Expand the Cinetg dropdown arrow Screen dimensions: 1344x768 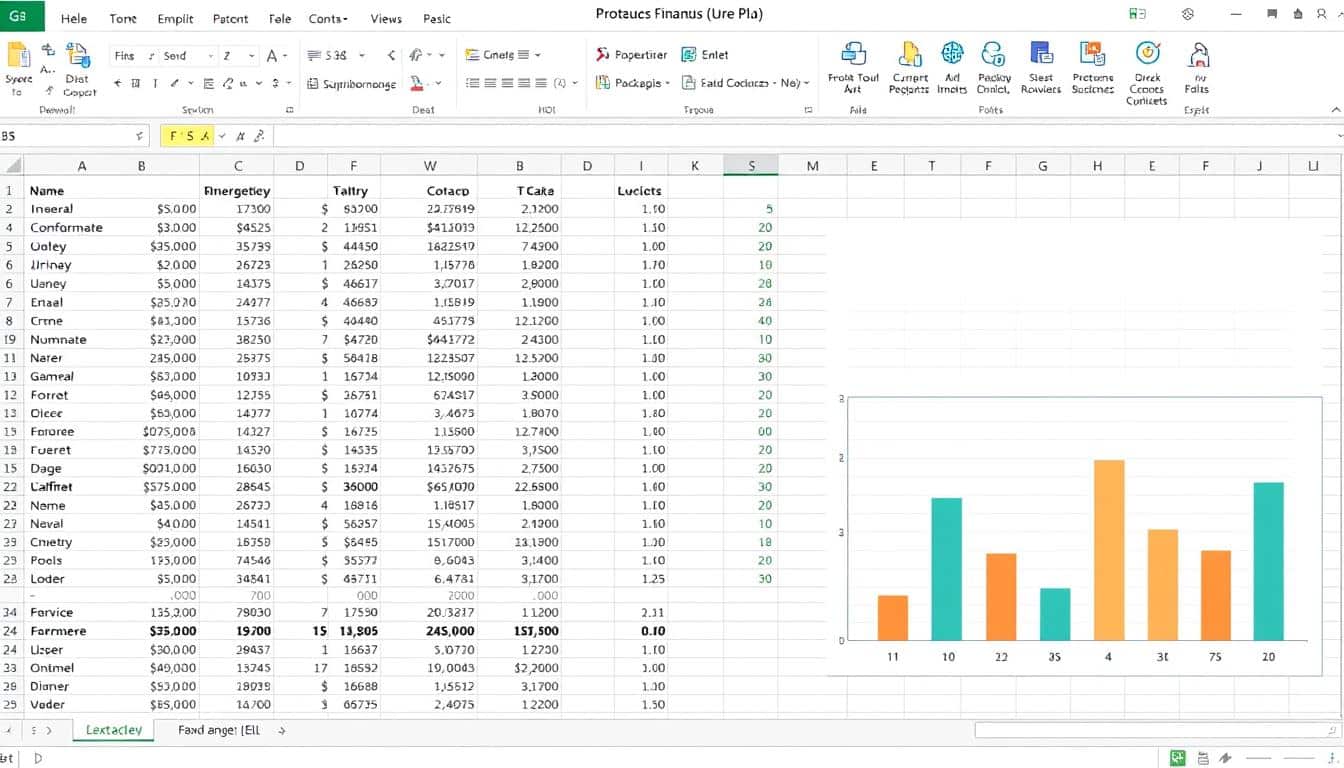538,56
